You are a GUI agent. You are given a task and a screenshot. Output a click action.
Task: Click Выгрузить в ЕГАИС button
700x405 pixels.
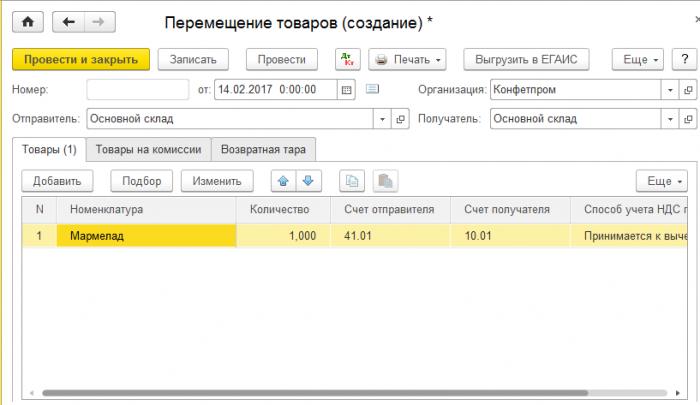pyautogui.click(x=526, y=59)
